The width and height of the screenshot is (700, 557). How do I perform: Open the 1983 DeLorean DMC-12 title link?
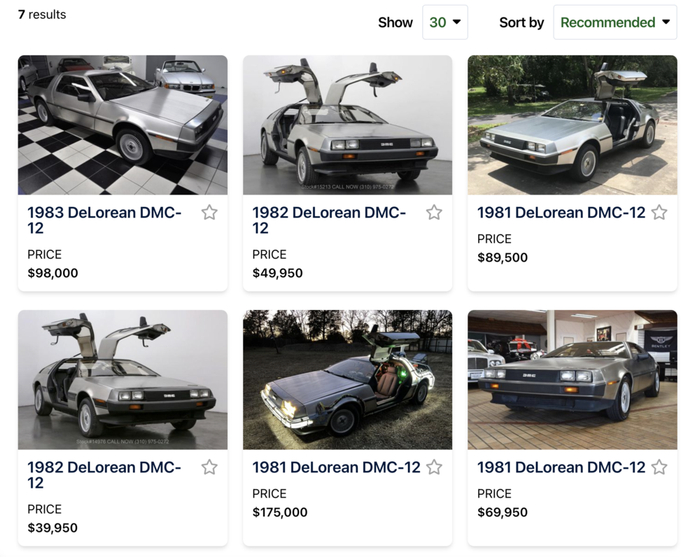[104, 220]
